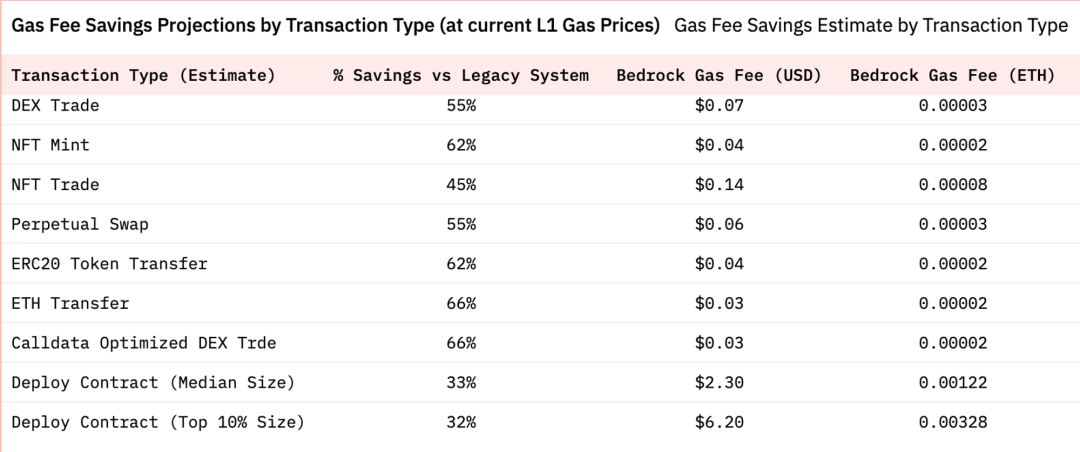1080x452 pixels.
Task: Click the 'Bedrock Gas Fee (ETH)' column header
Action: coord(953,75)
